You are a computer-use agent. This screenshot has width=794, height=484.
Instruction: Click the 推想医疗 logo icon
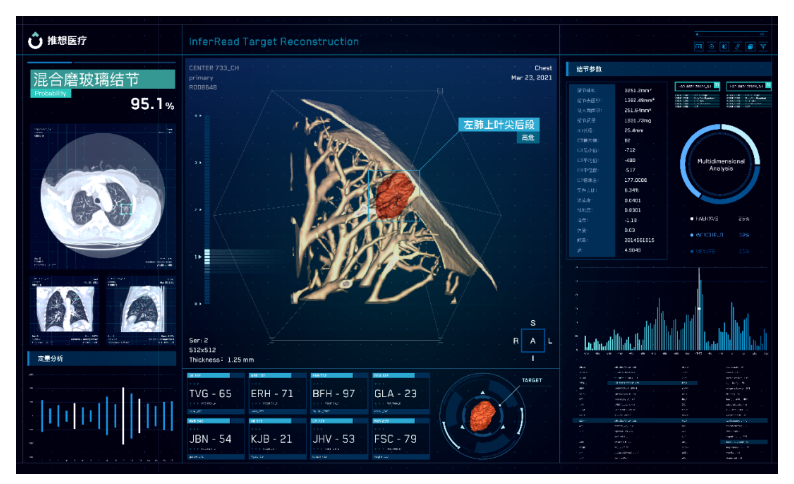[36, 41]
